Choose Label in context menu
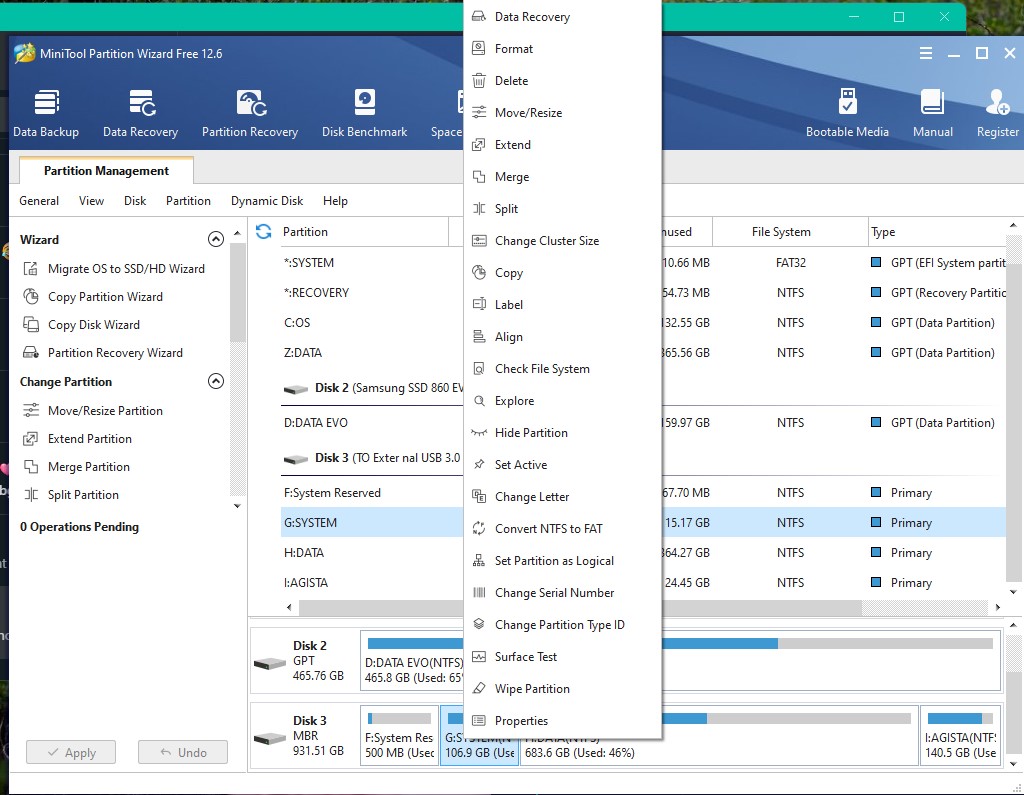The width and height of the screenshot is (1024, 795). [x=562, y=304]
